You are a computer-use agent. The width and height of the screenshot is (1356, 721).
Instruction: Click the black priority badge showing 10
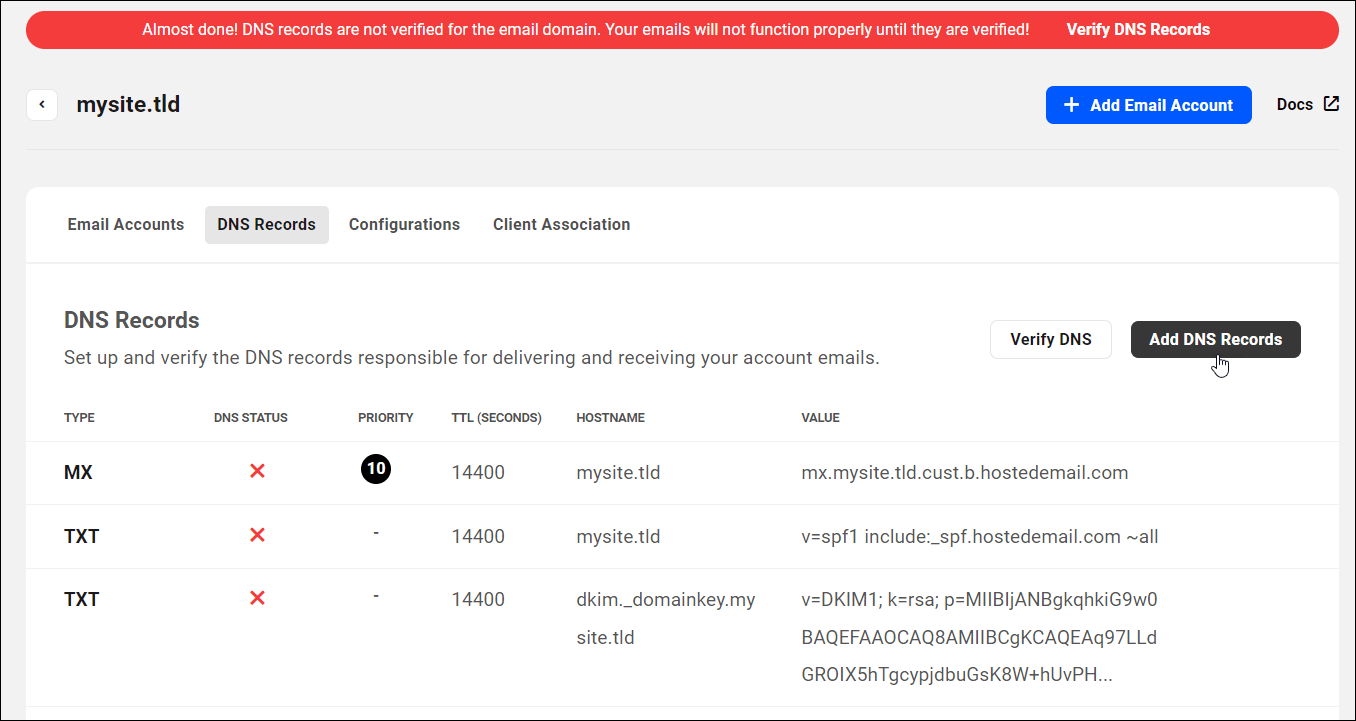tap(376, 470)
